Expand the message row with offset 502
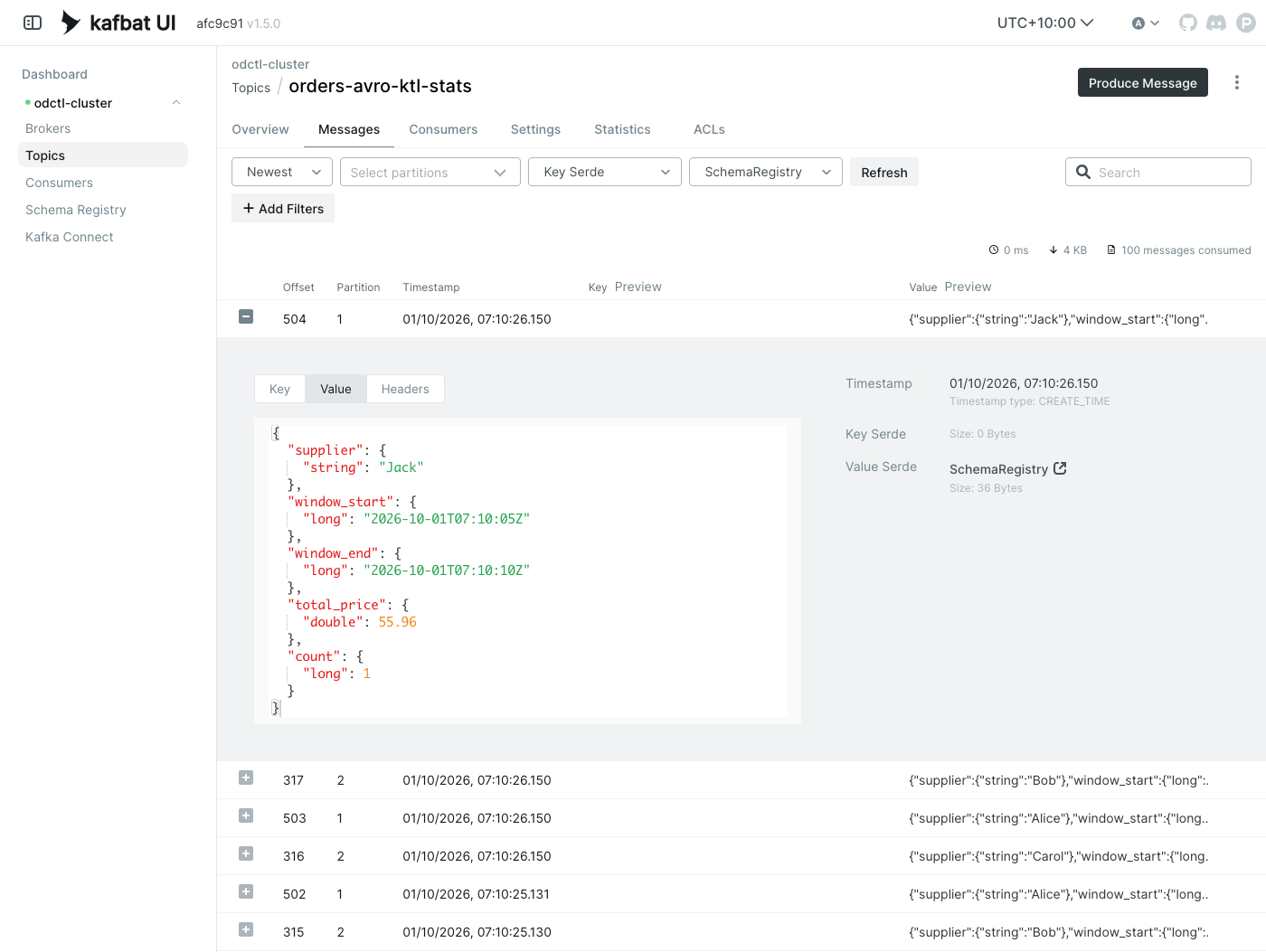 (x=246, y=891)
